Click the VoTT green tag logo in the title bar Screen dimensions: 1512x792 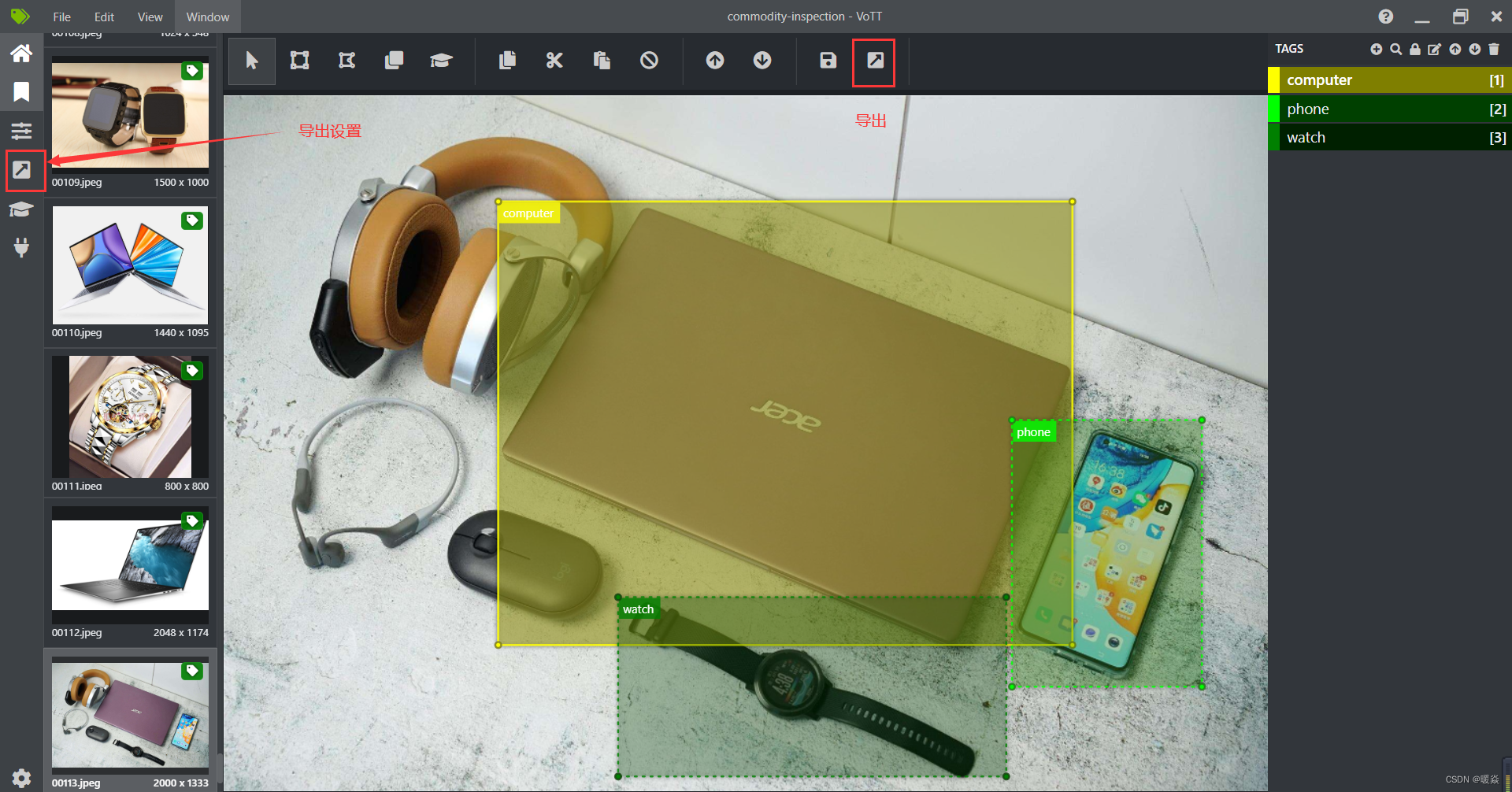click(20, 17)
